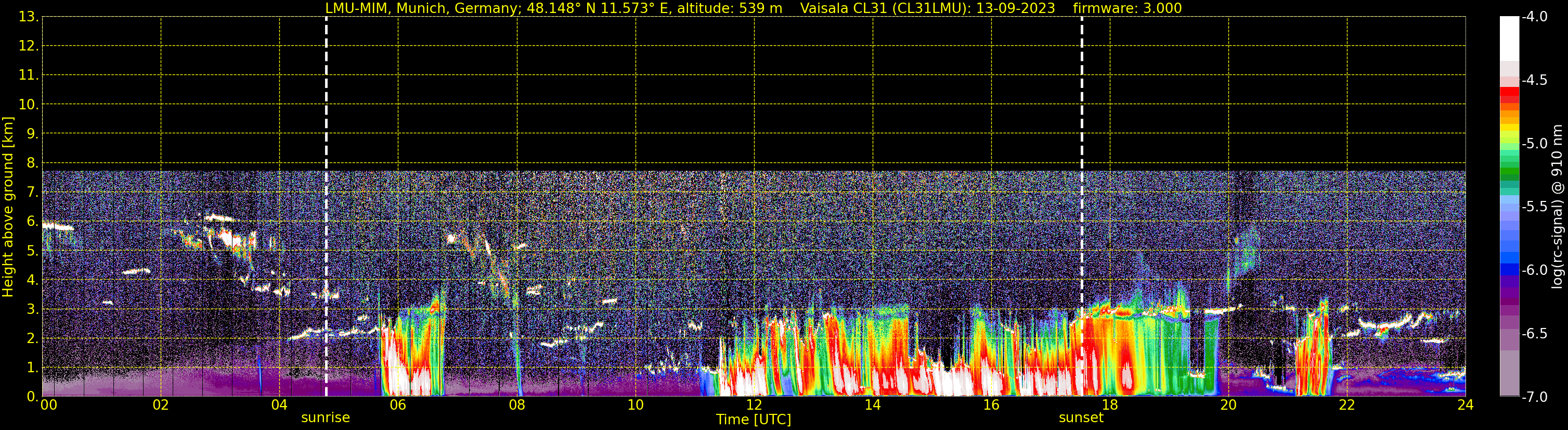Click the 'Time [UTC]' axis label
The width and height of the screenshot is (1568, 430).
(x=754, y=420)
